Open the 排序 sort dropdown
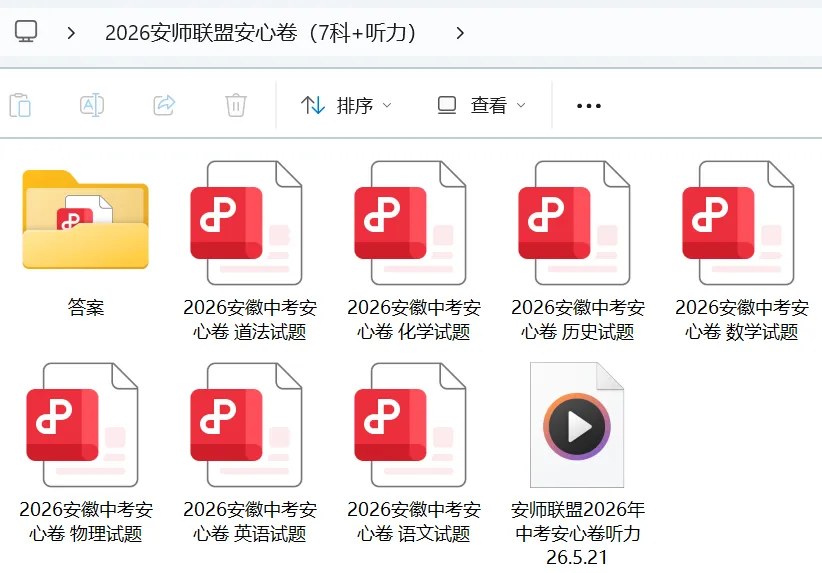The width and height of the screenshot is (822, 573). pyautogui.click(x=346, y=105)
